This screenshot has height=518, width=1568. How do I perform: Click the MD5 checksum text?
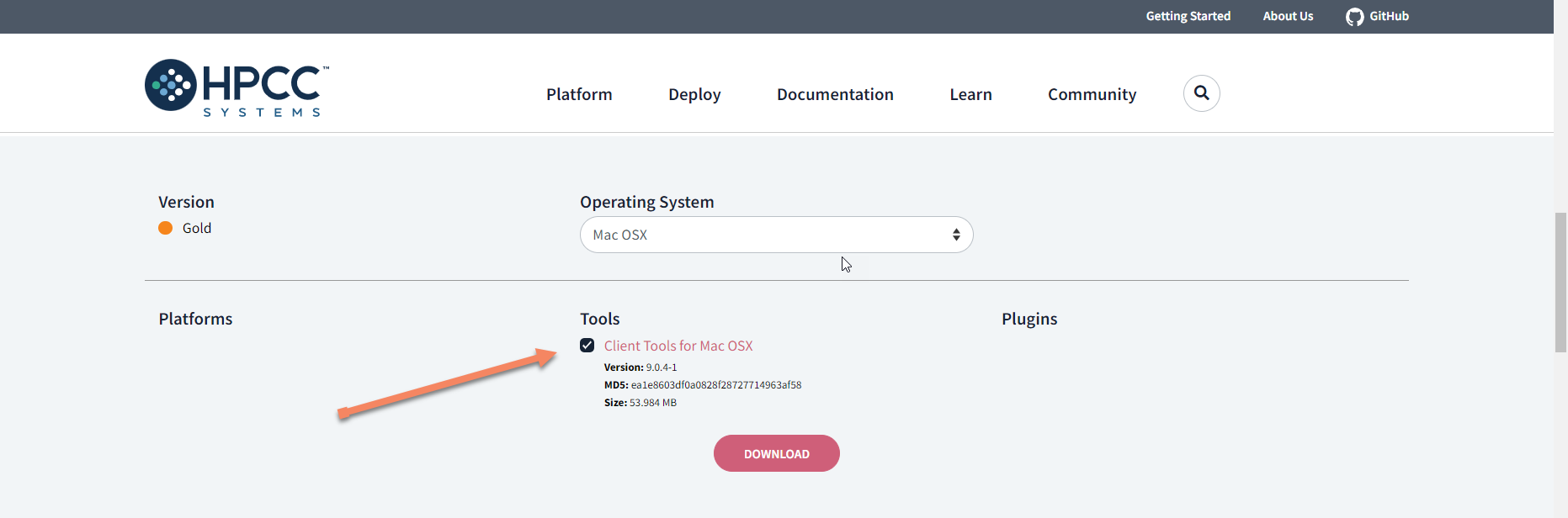(x=715, y=385)
